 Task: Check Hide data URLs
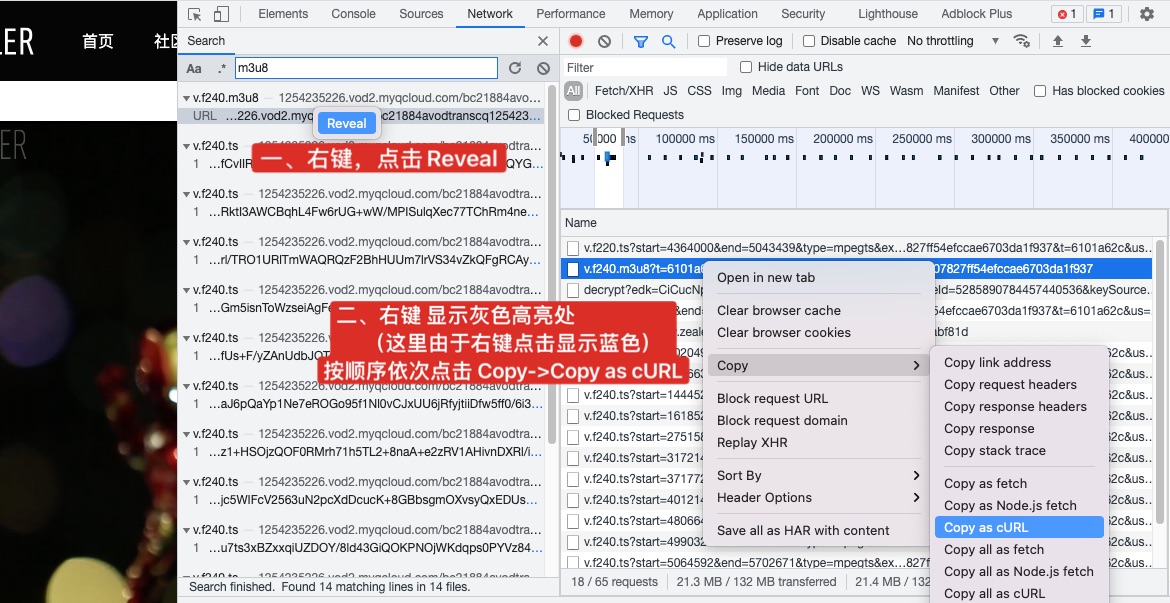[745, 67]
